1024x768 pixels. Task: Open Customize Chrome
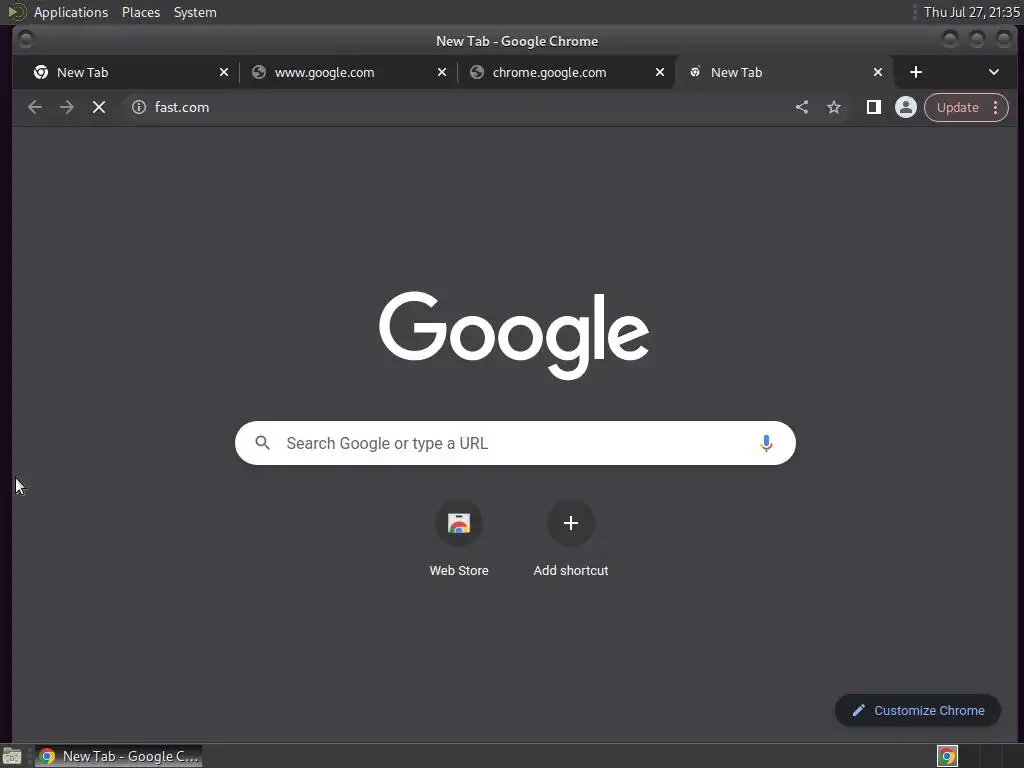[x=918, y=711]
